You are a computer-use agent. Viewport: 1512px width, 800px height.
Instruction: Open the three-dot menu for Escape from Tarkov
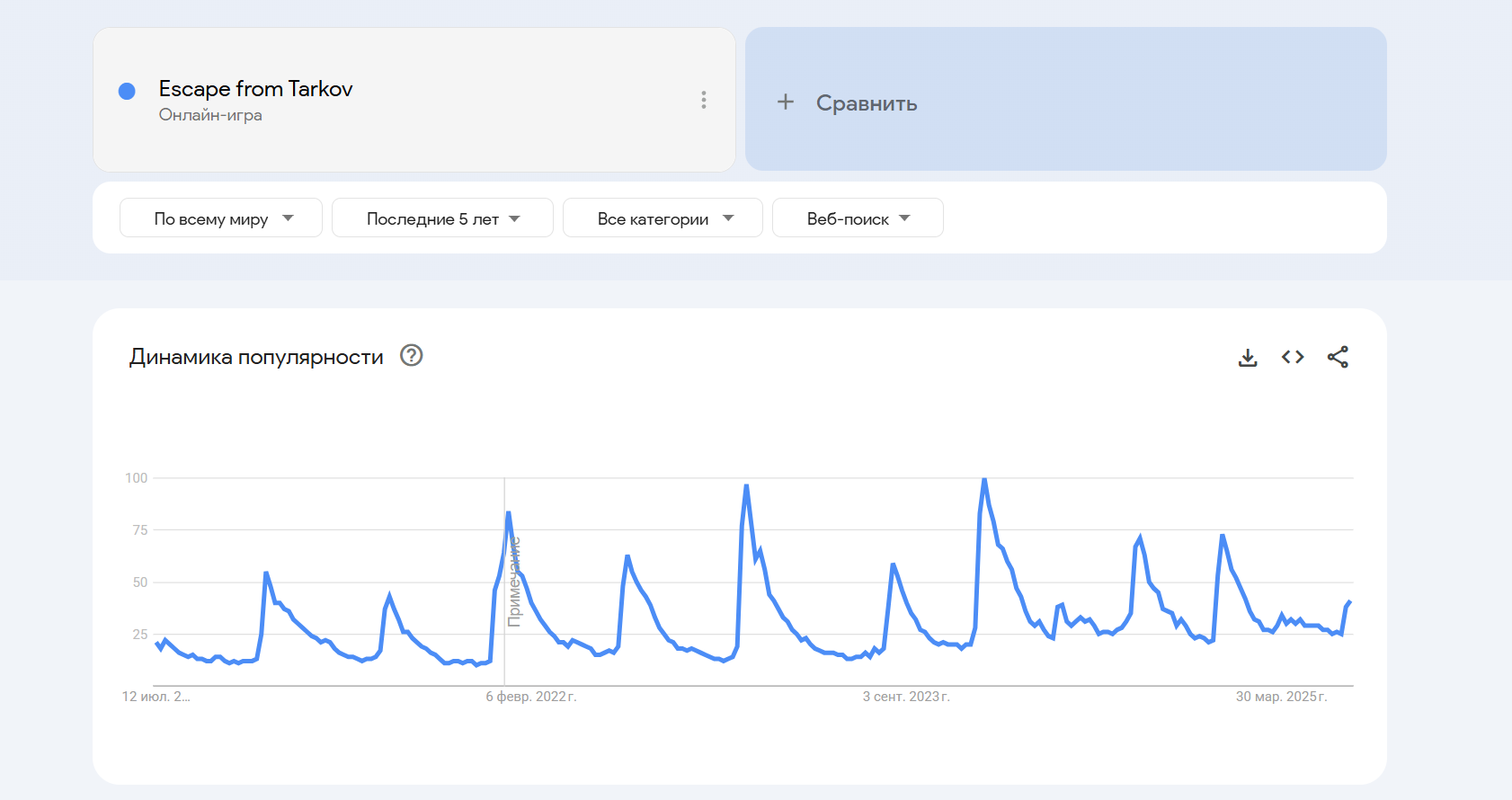pyautogui.click(x=704, y=100)
